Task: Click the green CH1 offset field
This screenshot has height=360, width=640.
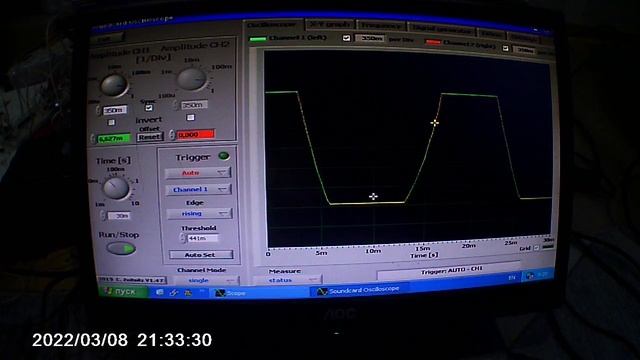Action: (114, 139)
